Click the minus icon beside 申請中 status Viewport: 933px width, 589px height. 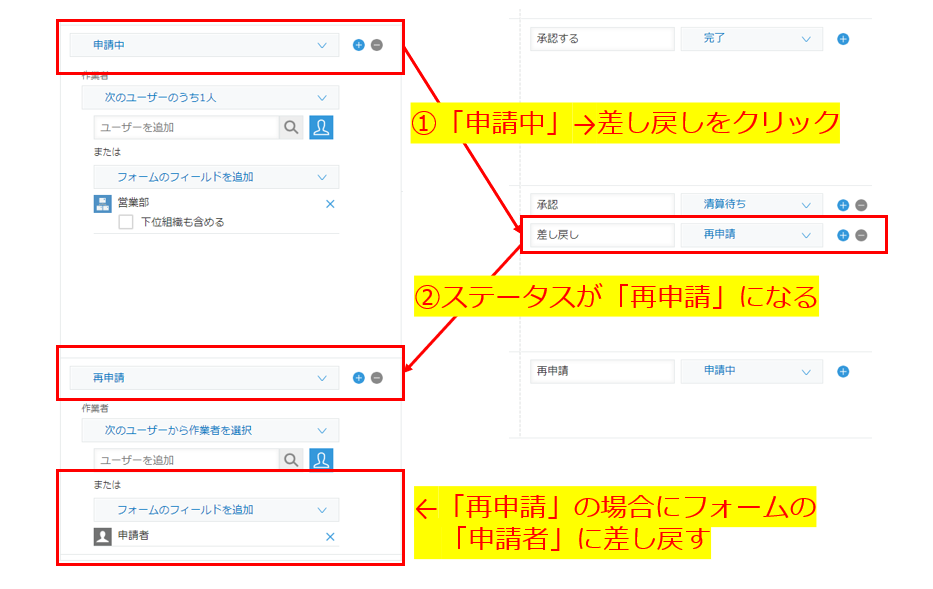pos(377,45)
